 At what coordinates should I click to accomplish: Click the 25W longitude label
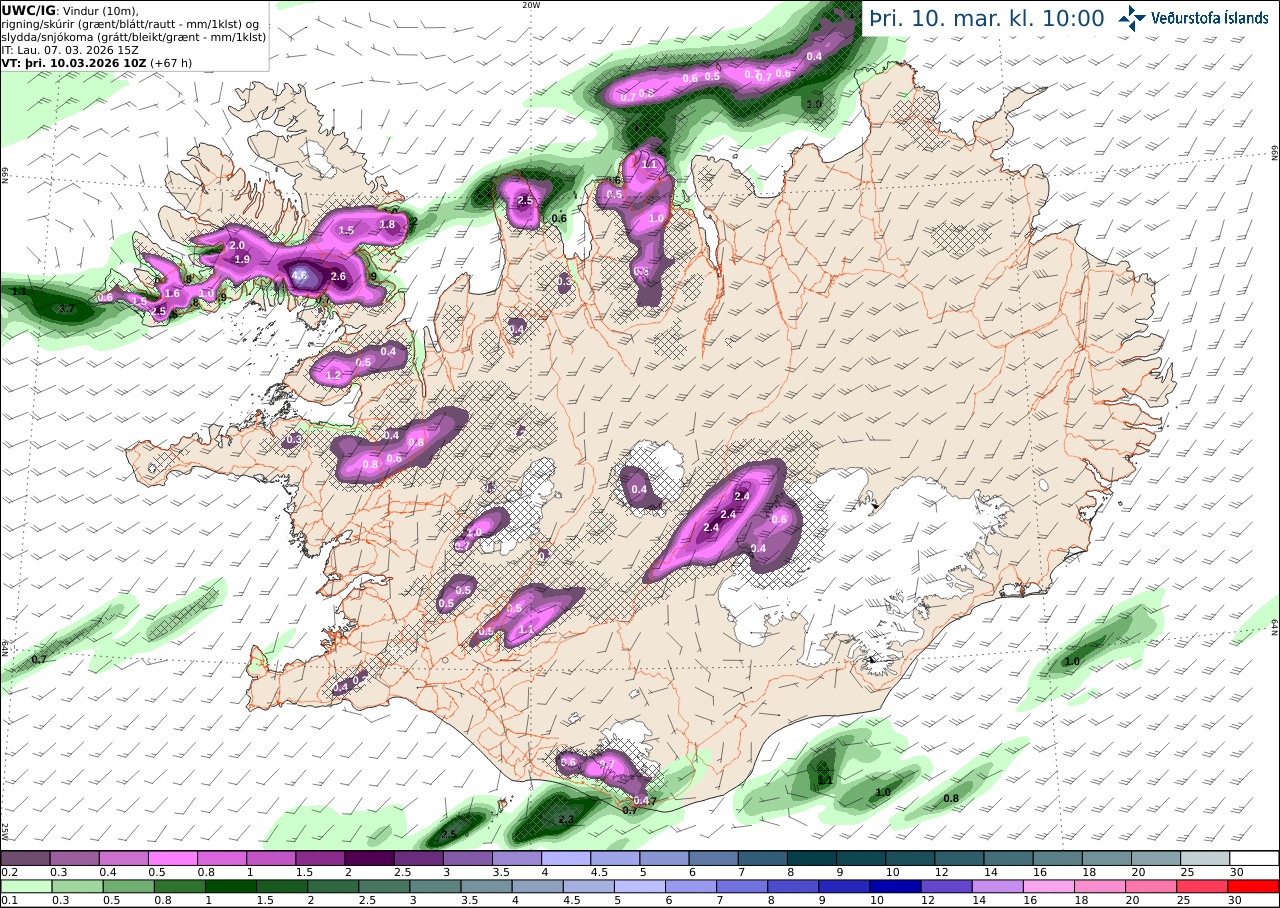[5, 831]
